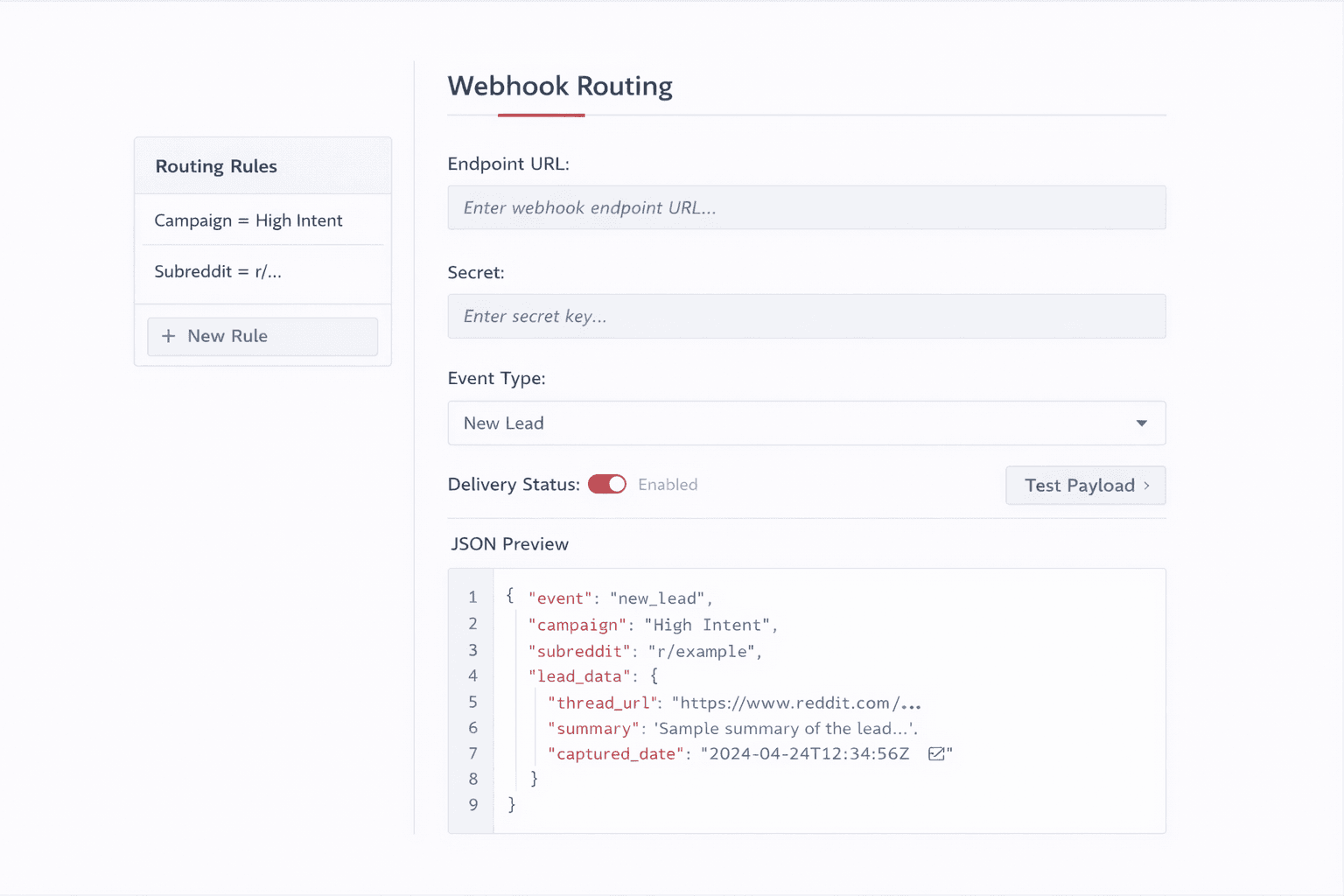The width and height of the screenshot is (1344, 896).
Task: Select the Webhook Routing tab
Action: point(560,86)
